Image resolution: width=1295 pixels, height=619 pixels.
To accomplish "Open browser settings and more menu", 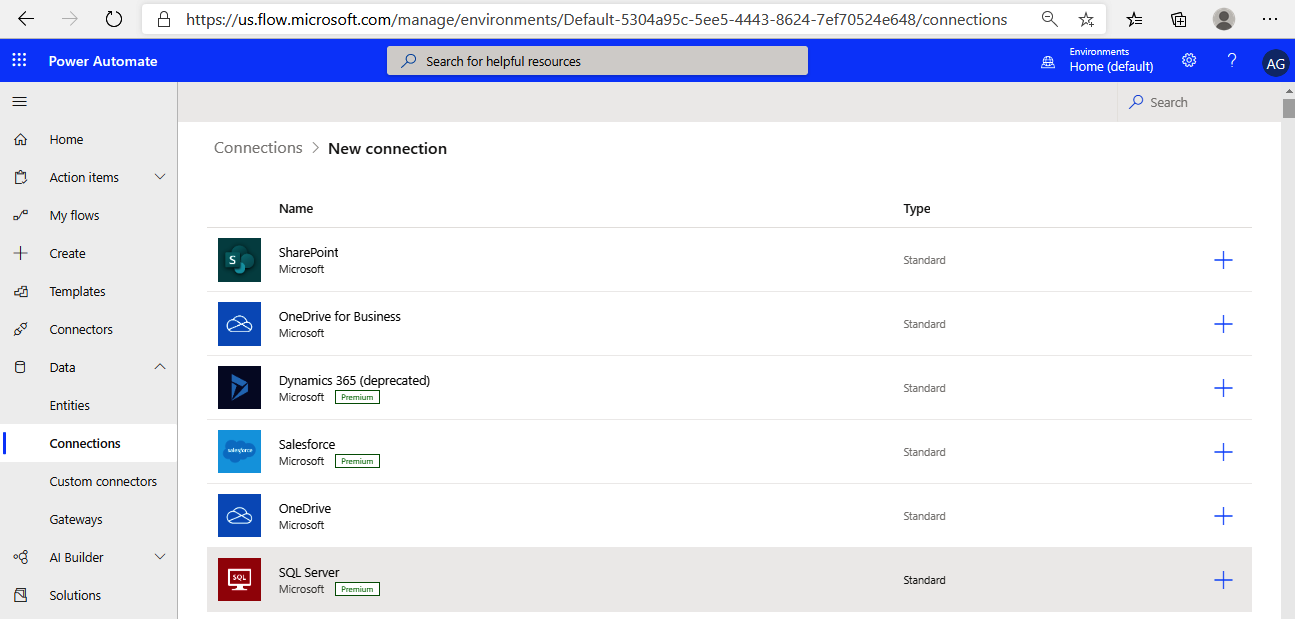I will [x=1270, y=19].
